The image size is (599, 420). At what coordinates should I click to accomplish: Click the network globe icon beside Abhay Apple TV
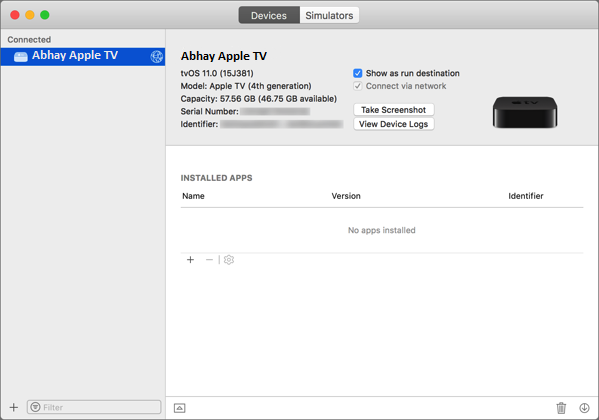coord(157,57)
